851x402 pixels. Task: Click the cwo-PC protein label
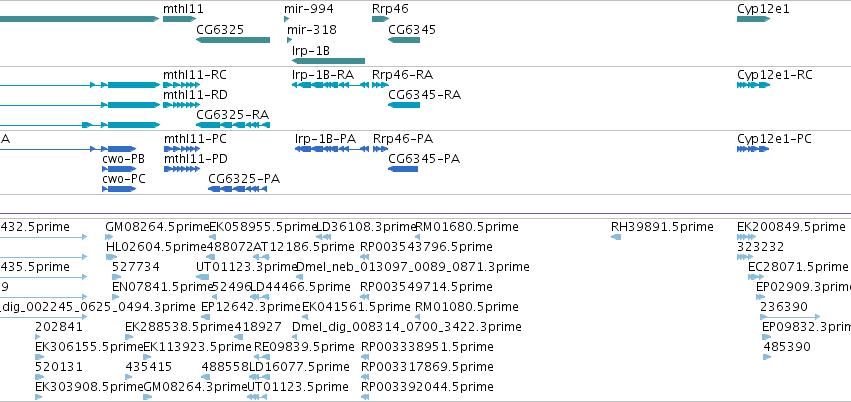124,179
